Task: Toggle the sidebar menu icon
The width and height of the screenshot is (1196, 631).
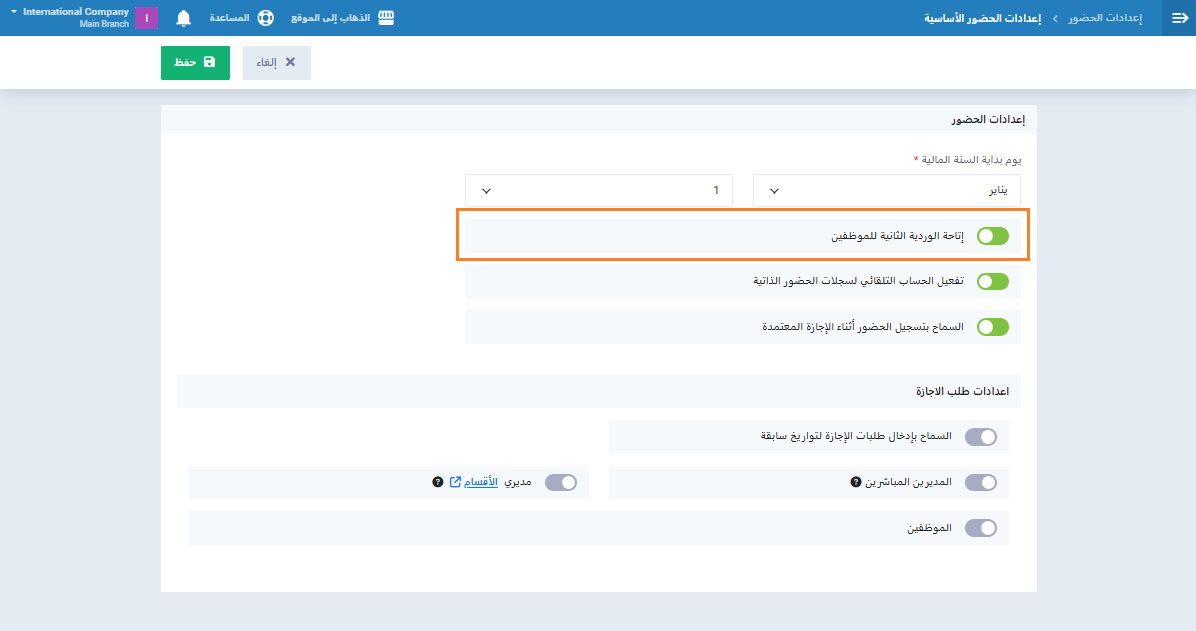Action: (1179, 18)
